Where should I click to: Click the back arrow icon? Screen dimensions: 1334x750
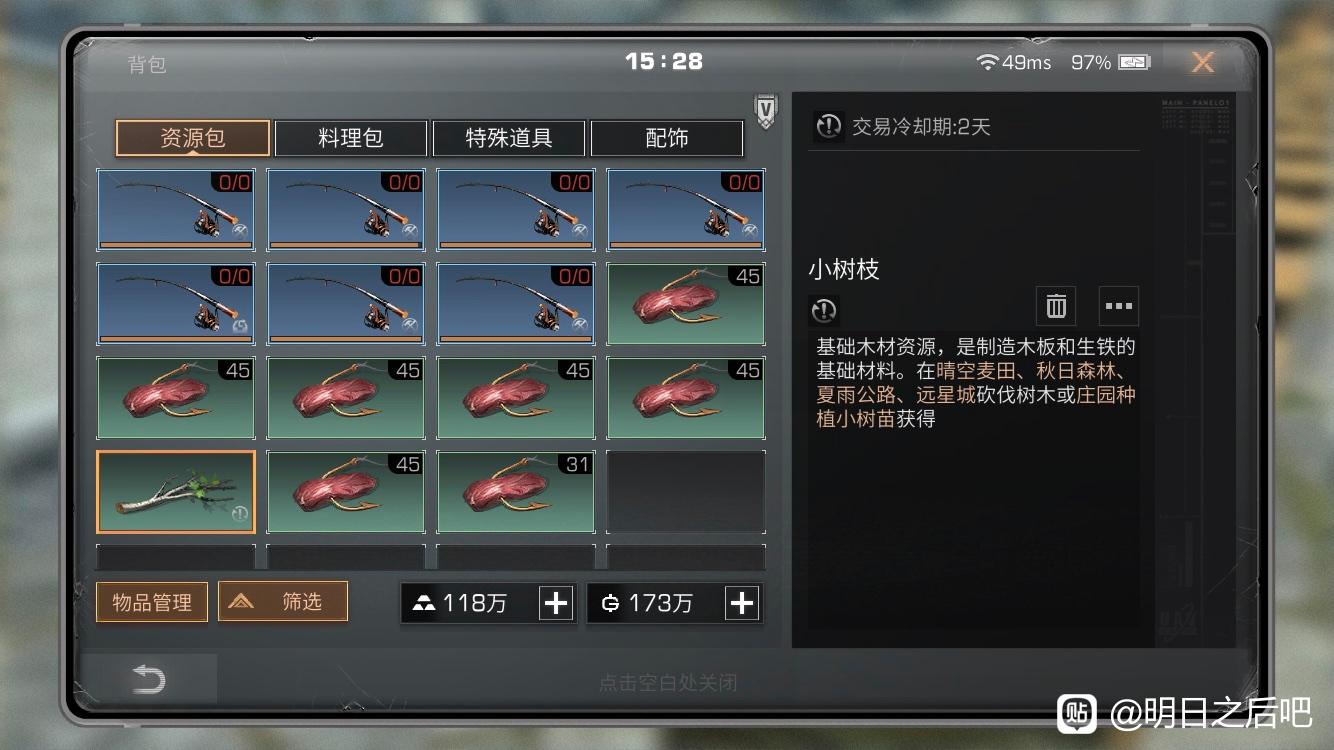(x=148, y=681)
